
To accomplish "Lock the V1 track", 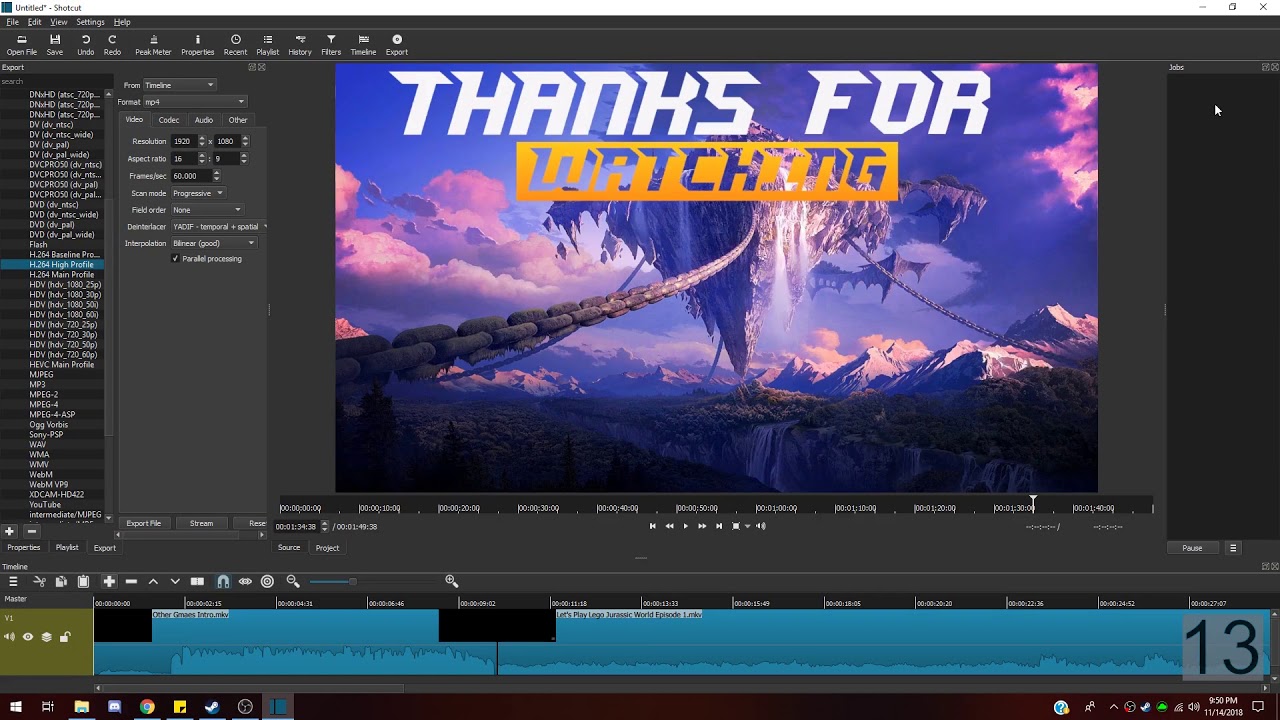I will point(64,637).
